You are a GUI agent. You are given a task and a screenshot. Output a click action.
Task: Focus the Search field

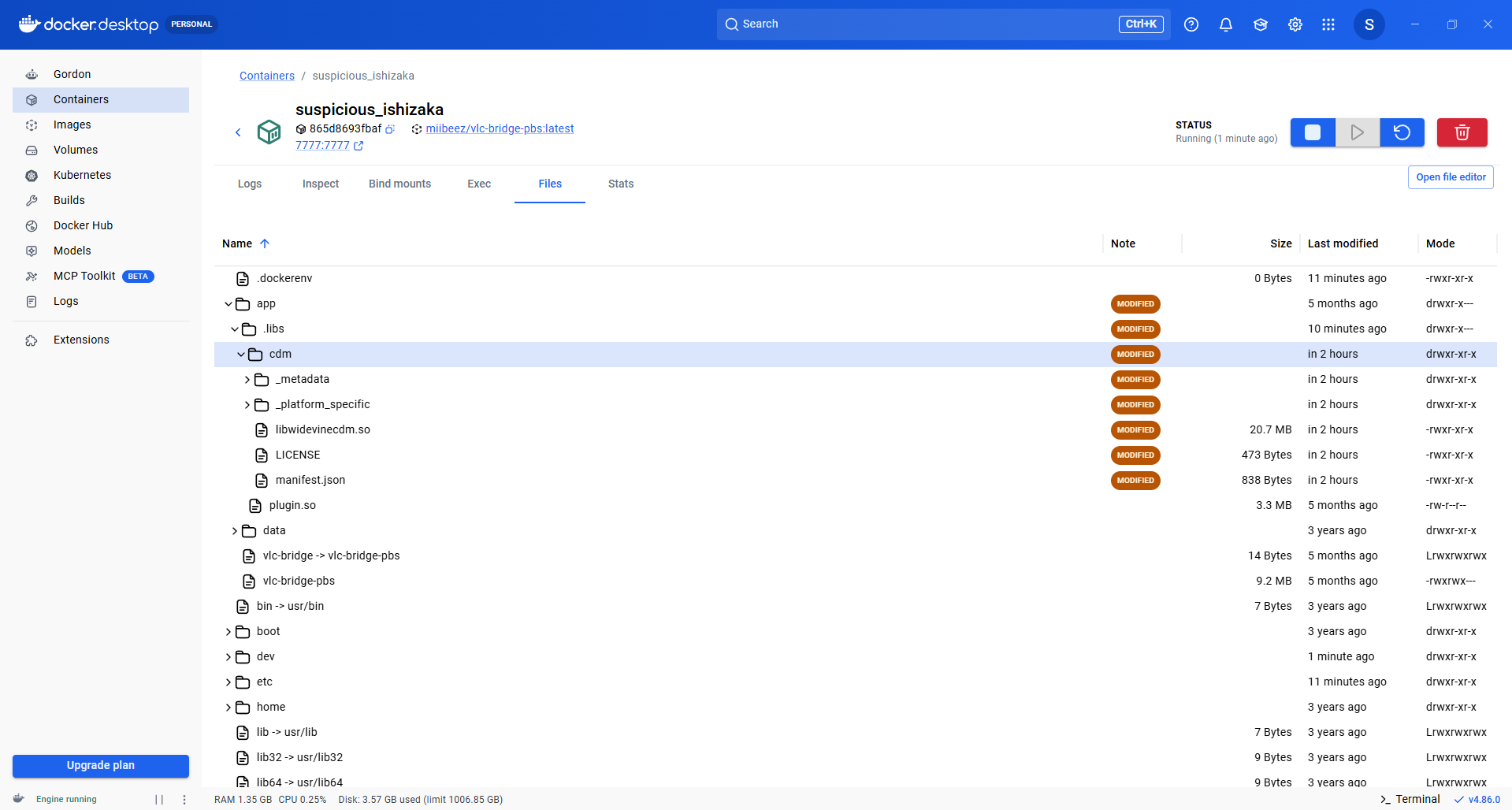click(x=944, y=24)
